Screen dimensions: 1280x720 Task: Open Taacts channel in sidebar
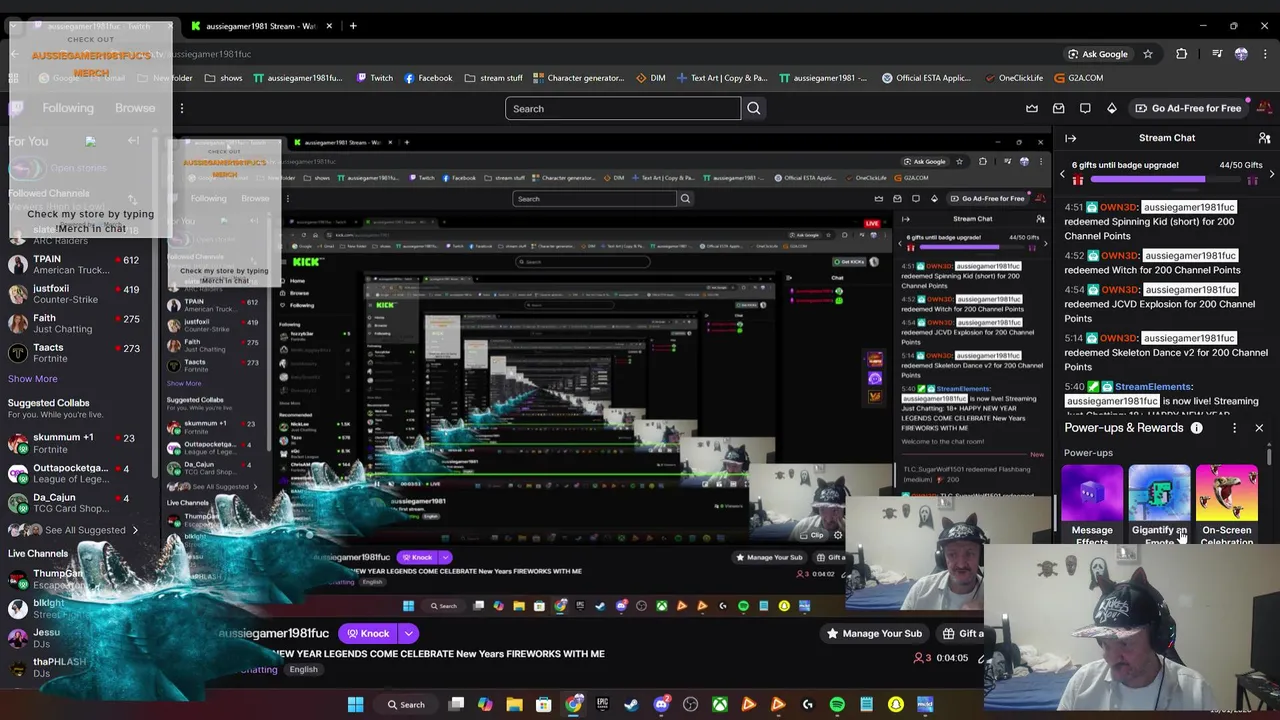[75, 353]
